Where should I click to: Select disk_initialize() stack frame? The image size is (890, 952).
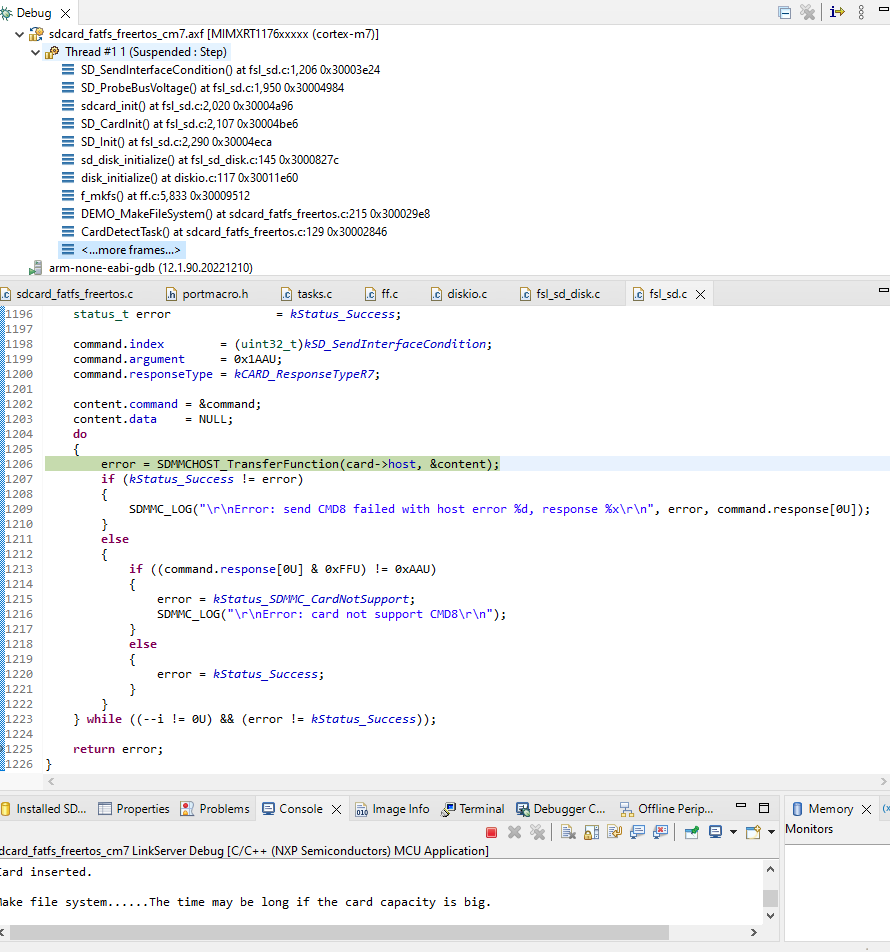189,178
